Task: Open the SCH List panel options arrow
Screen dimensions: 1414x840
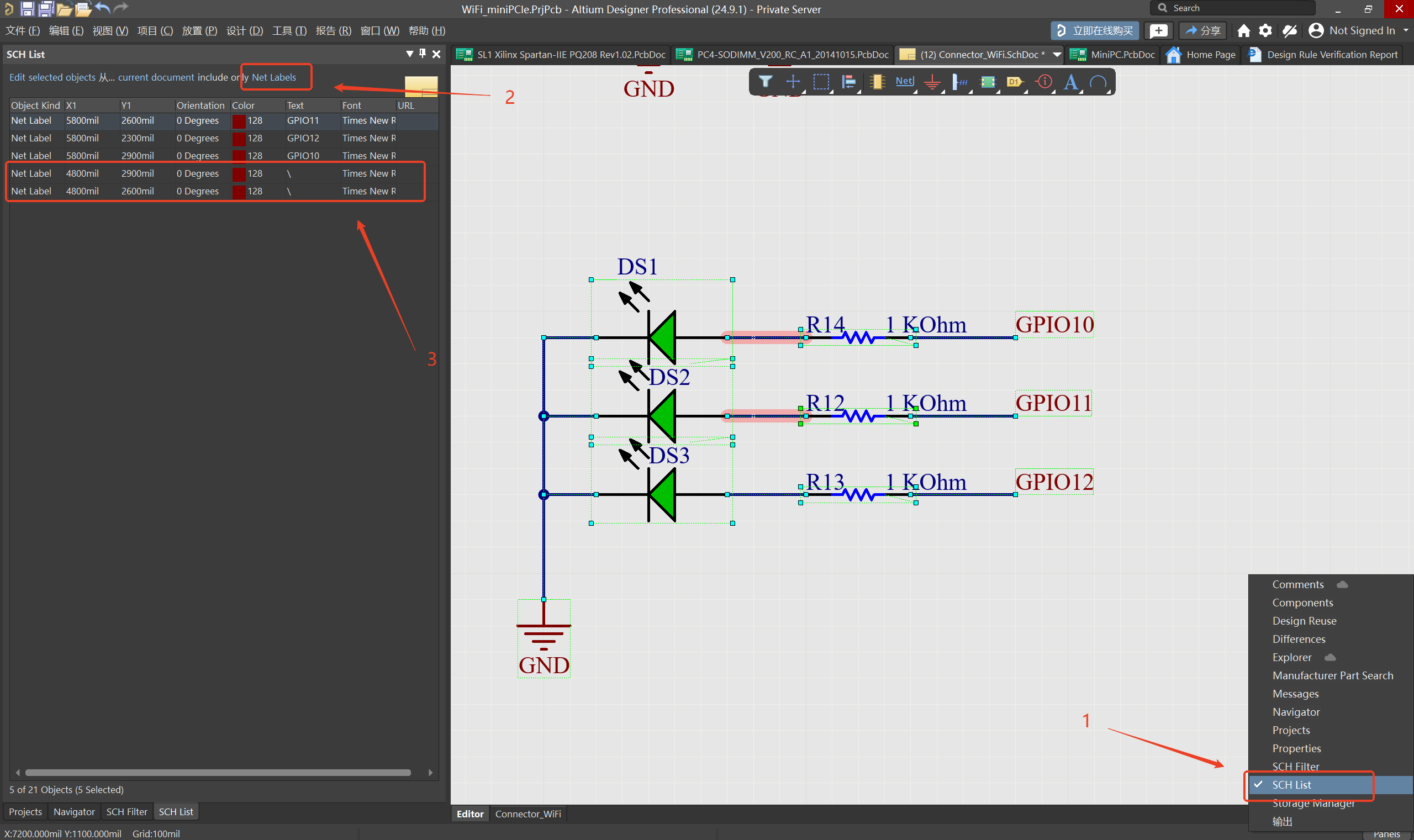Action: click(x=409, y=54)
